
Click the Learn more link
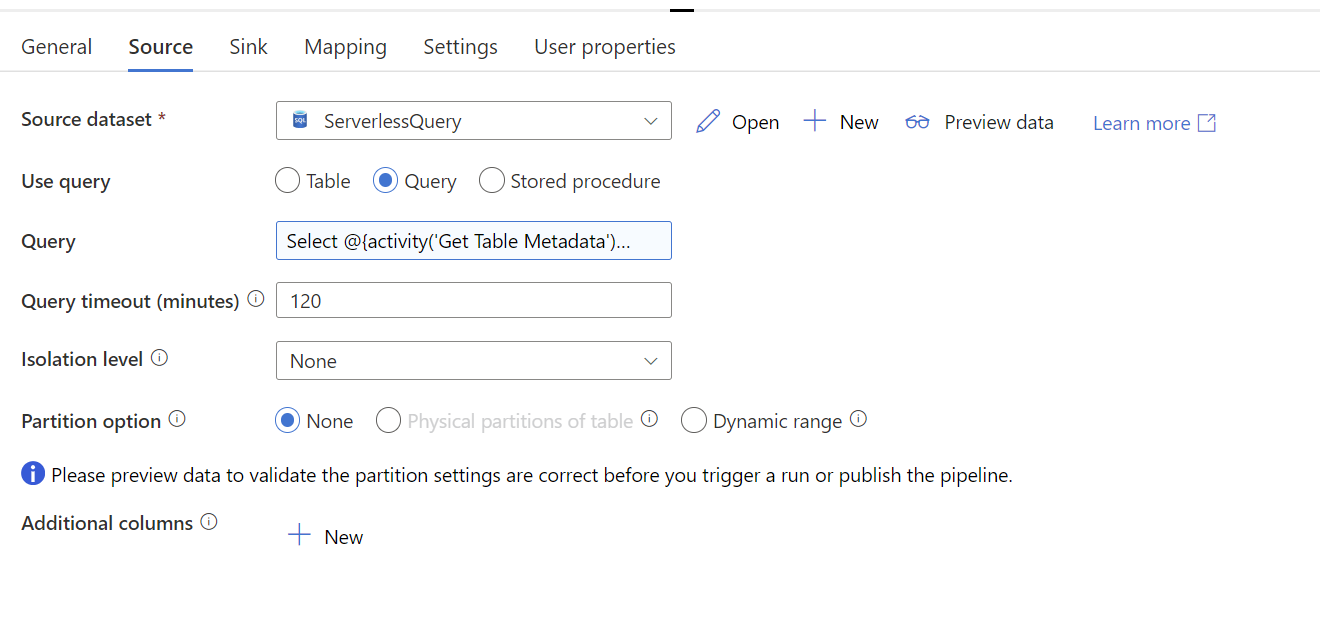tap(1141, 123)
